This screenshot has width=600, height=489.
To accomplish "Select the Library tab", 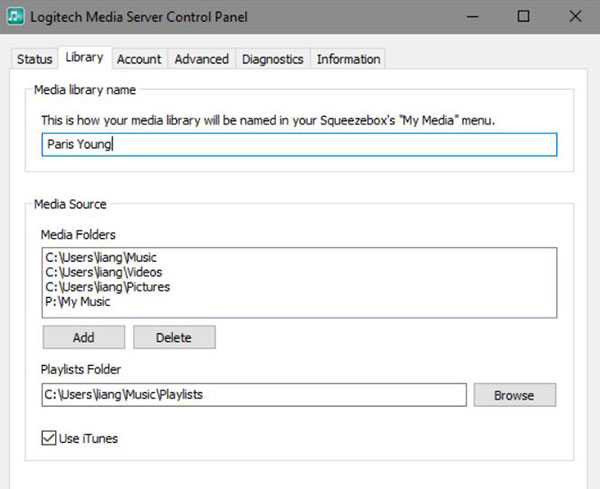I will 85,57.
